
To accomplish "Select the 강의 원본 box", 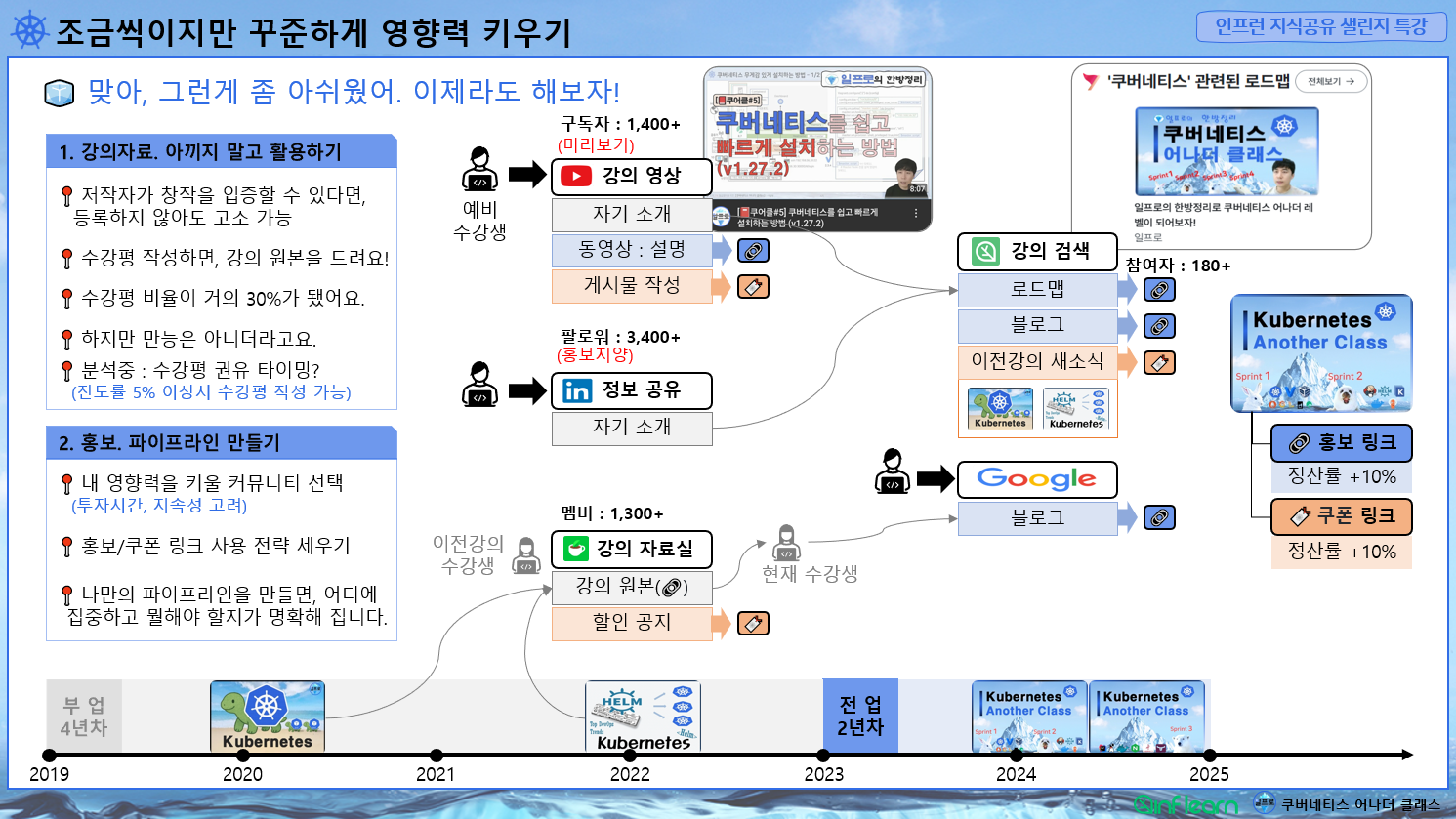I will coord(632,587).
